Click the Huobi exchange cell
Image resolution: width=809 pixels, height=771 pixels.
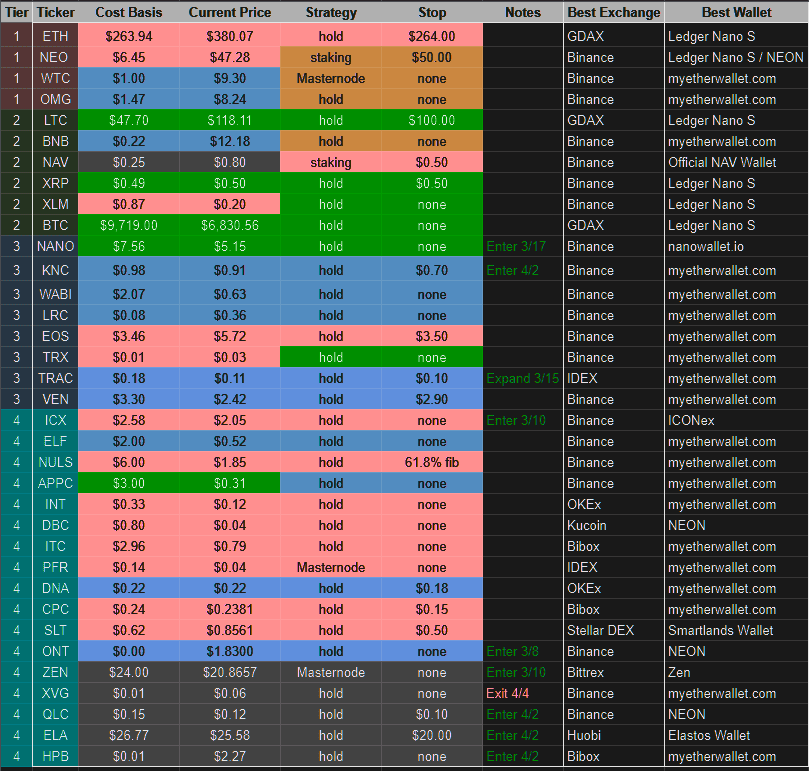[x=614, y=735]
